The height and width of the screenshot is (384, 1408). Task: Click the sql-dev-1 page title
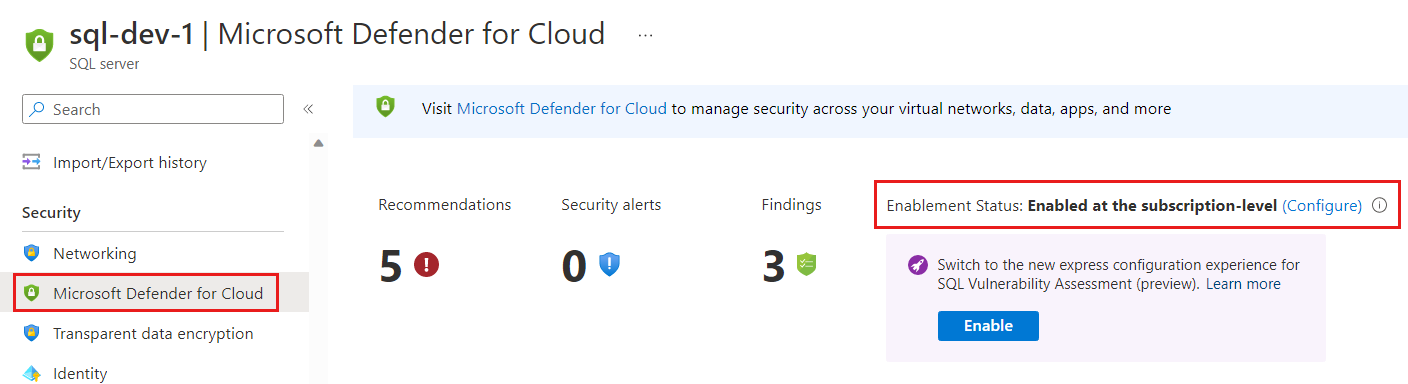click(x=131, y=34)
